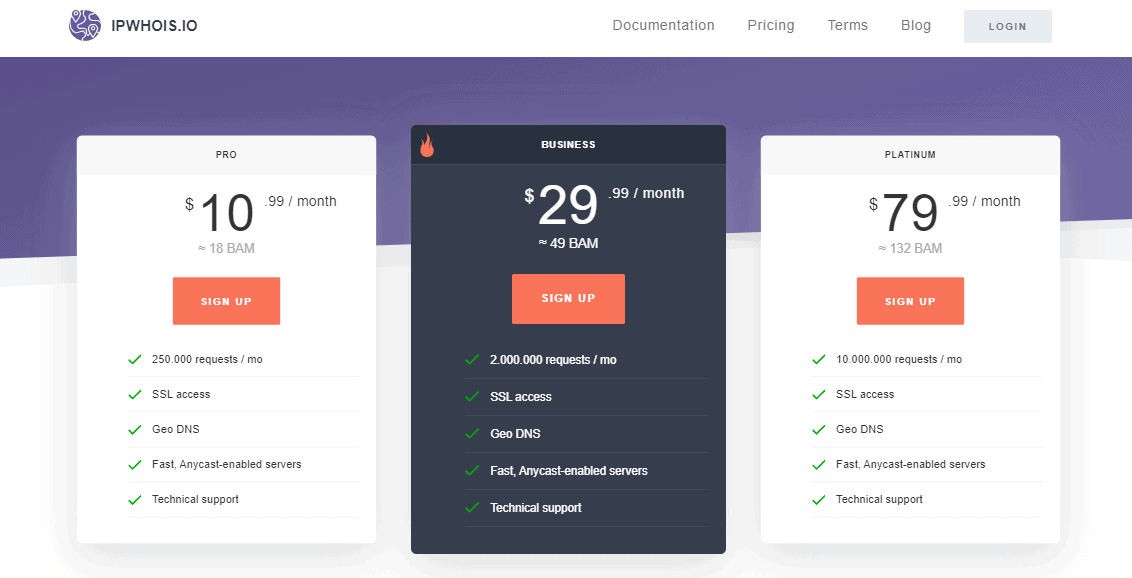Click Geo DNS text in Platinum plan
1132x578 pixels.
point(860,429)
